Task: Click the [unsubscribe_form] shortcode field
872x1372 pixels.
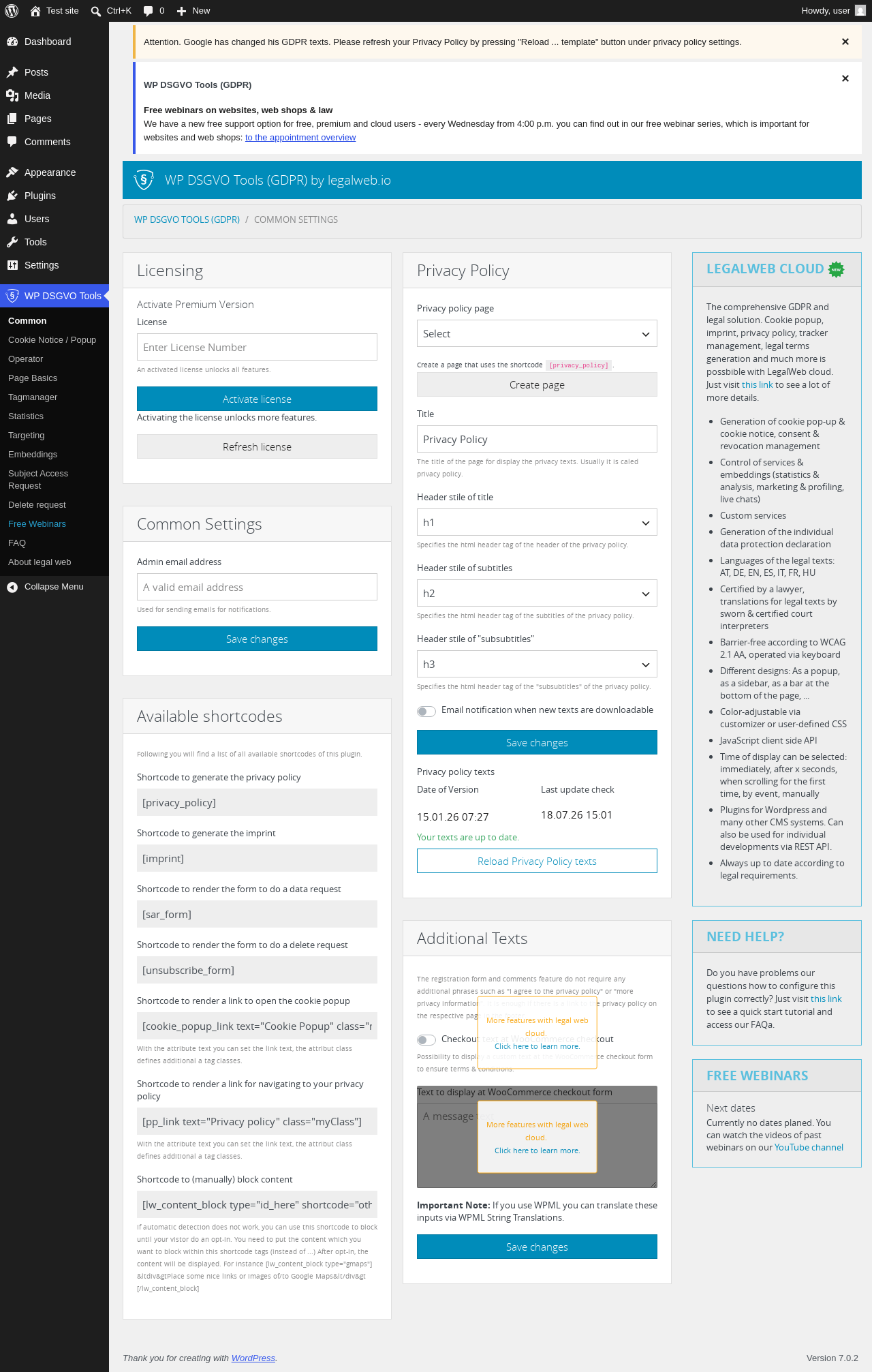Action: click(257, 970)
